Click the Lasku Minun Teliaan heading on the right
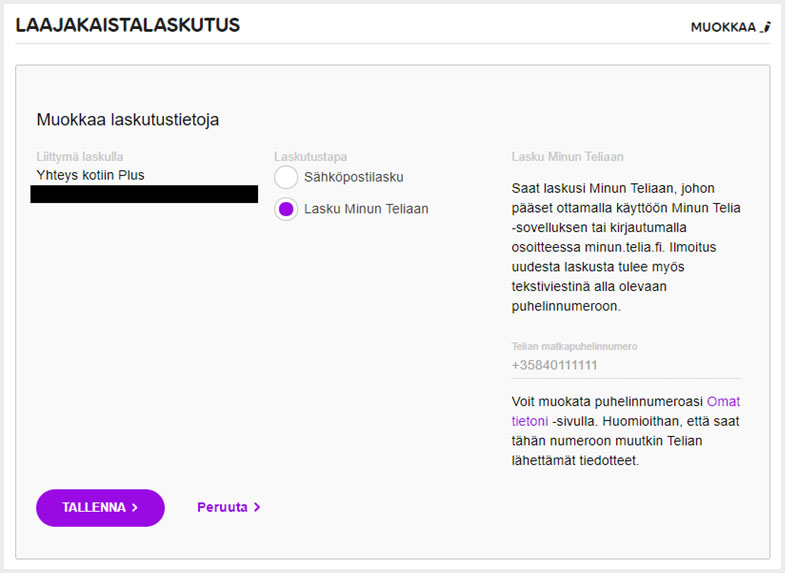The image size is (785, 573). click(567, 157)
